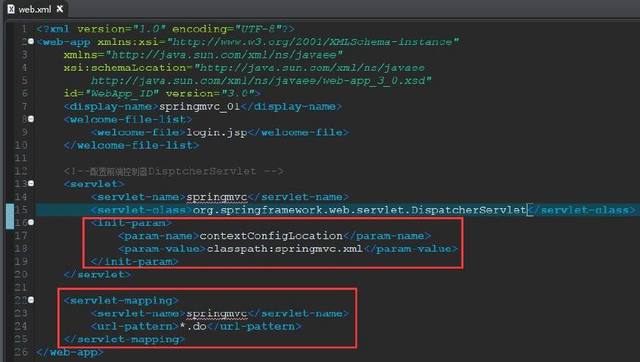Click the contextConfigLocation param-name value
Viewport: 640px width, 362px height.
(x=271, y=235)
